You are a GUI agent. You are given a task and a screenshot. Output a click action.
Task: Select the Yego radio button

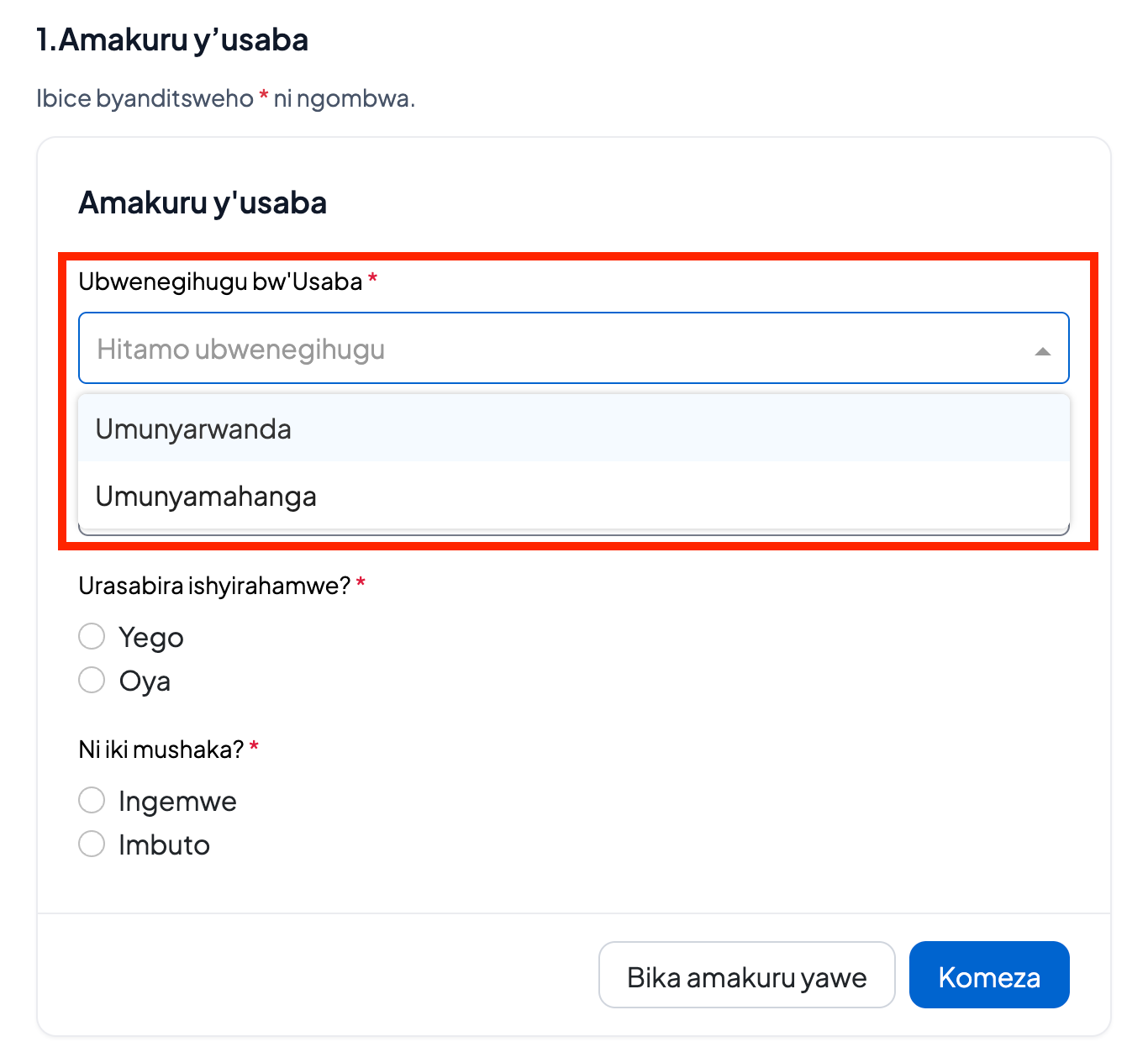92,636
